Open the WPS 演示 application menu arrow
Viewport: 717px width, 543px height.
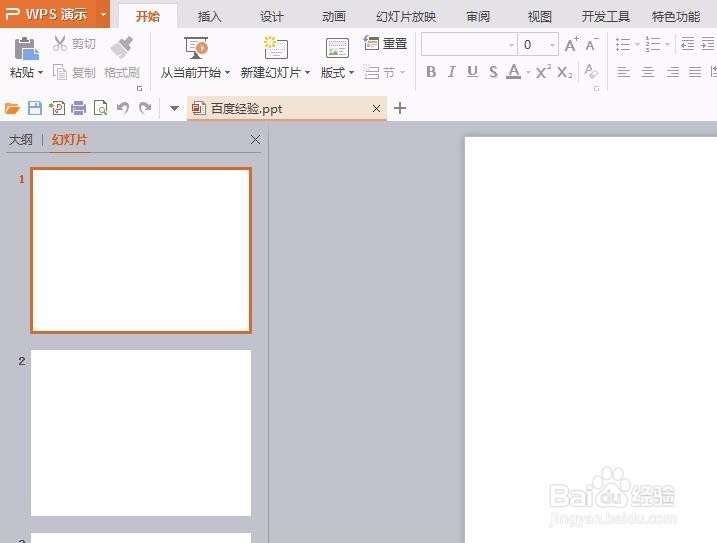tap(104, 14)
